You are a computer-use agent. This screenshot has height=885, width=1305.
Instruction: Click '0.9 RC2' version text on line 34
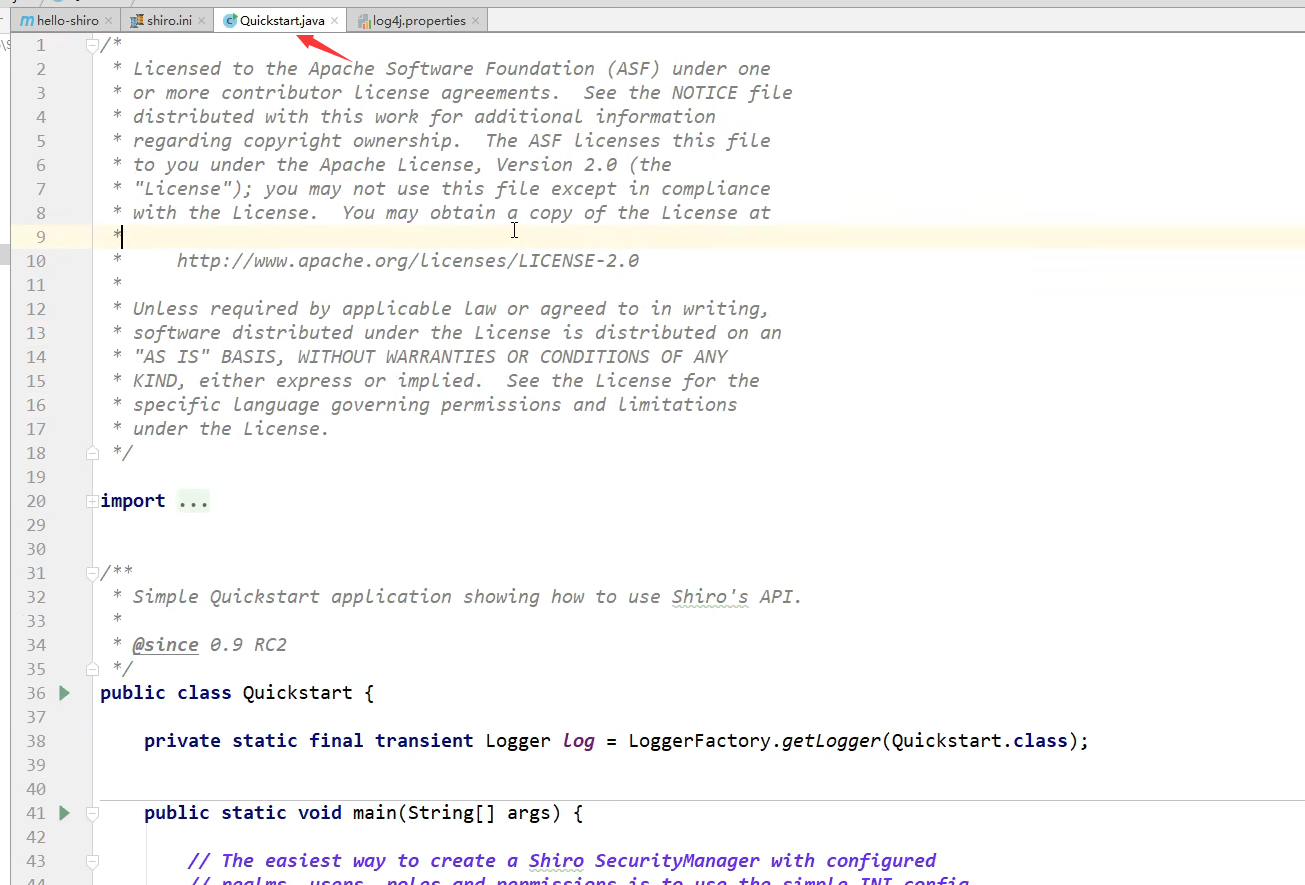coord(248,645)
